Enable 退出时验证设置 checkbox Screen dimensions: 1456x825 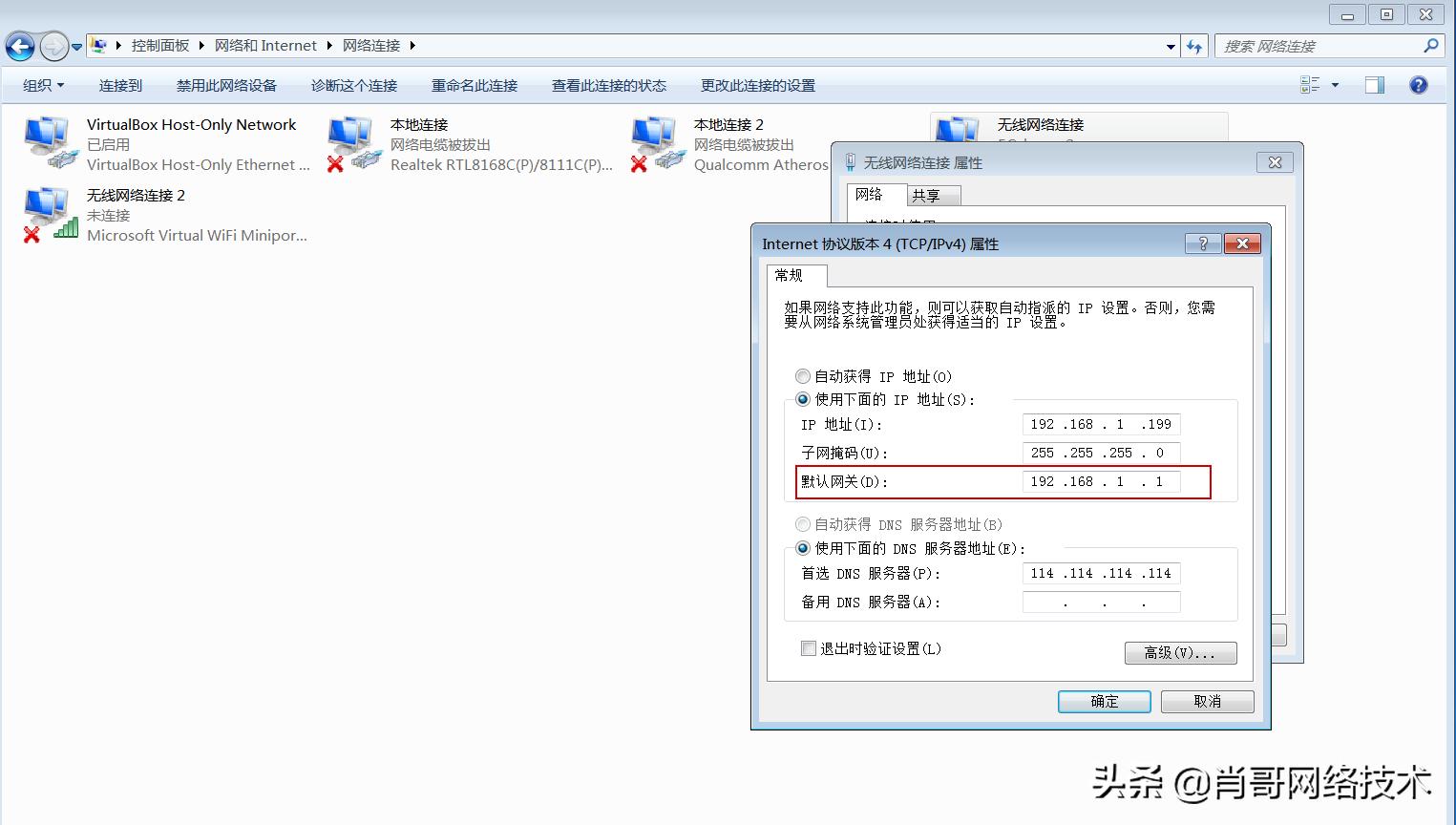[808, 648]
